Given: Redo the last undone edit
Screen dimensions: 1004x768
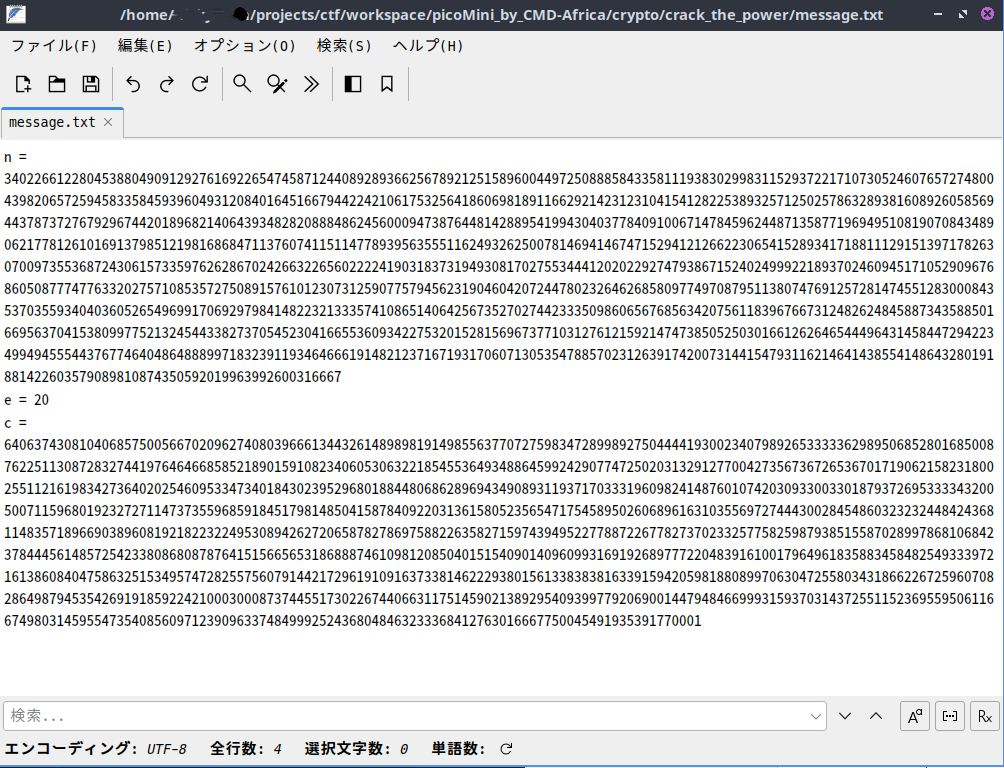Looking at the screenshot, I should tap(167, 84).
